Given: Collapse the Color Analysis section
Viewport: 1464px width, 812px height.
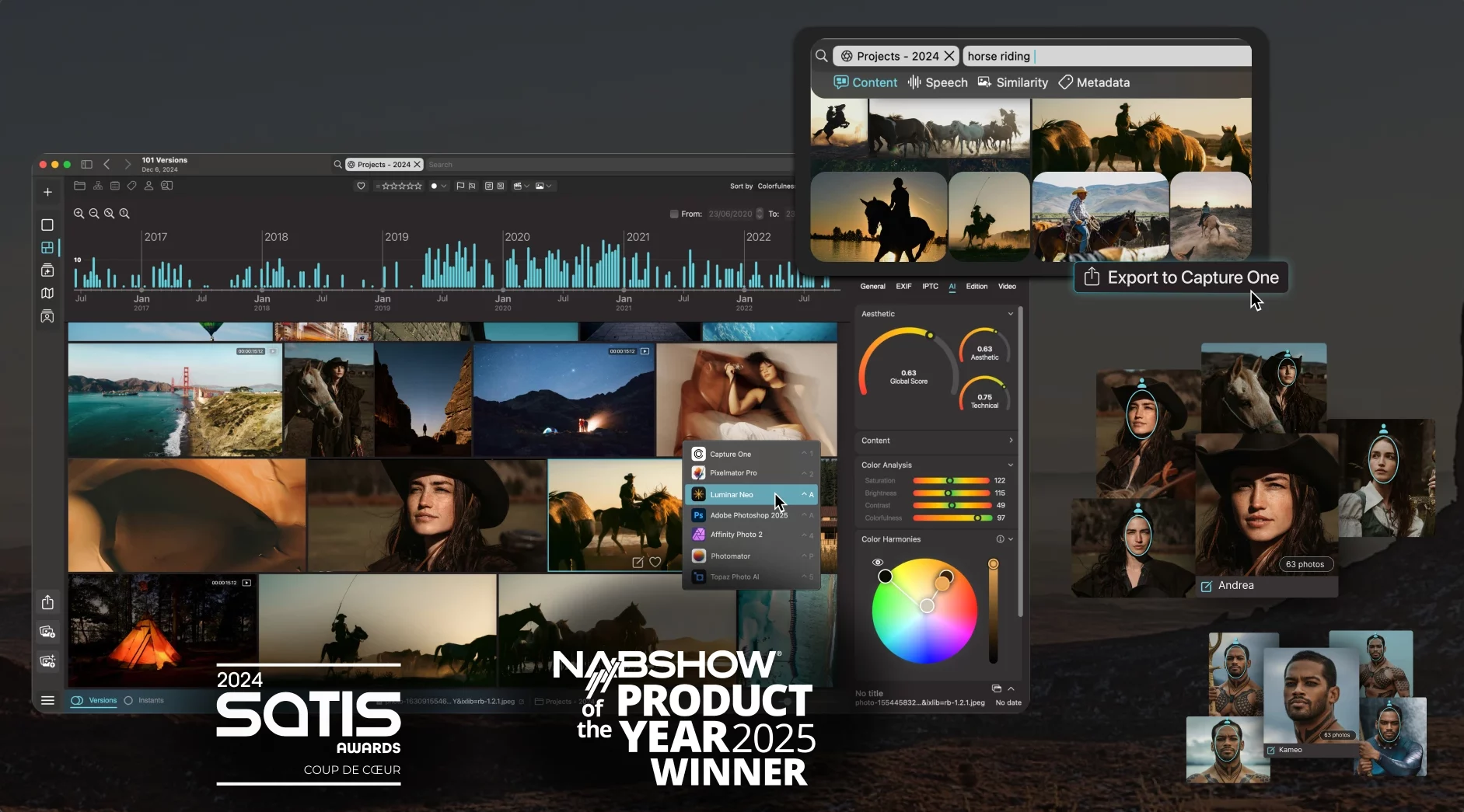Looking at the screenshot, I should (1010, 465).
